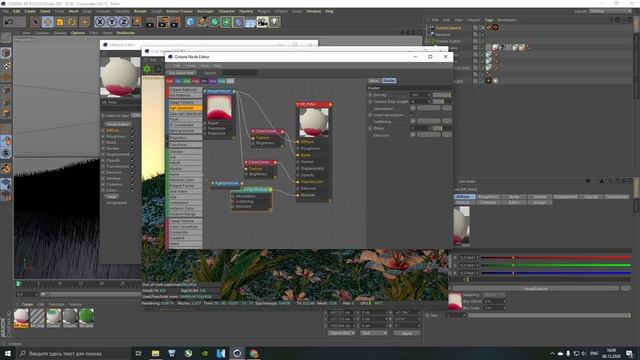Open the Render menu in main menu bar
This screenshot has height=360, width=640.
140,11
